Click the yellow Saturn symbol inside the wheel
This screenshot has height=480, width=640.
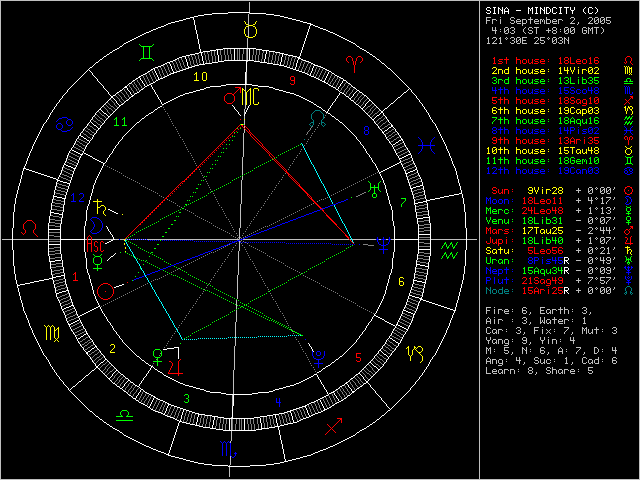coord(101,208)
